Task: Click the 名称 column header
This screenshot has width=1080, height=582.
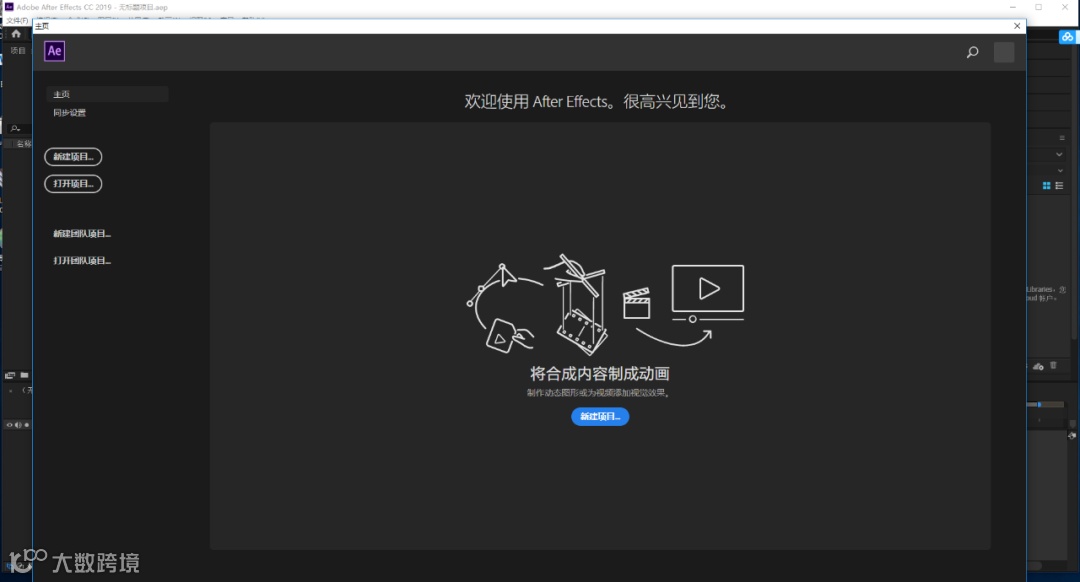Action: (23, 143)
